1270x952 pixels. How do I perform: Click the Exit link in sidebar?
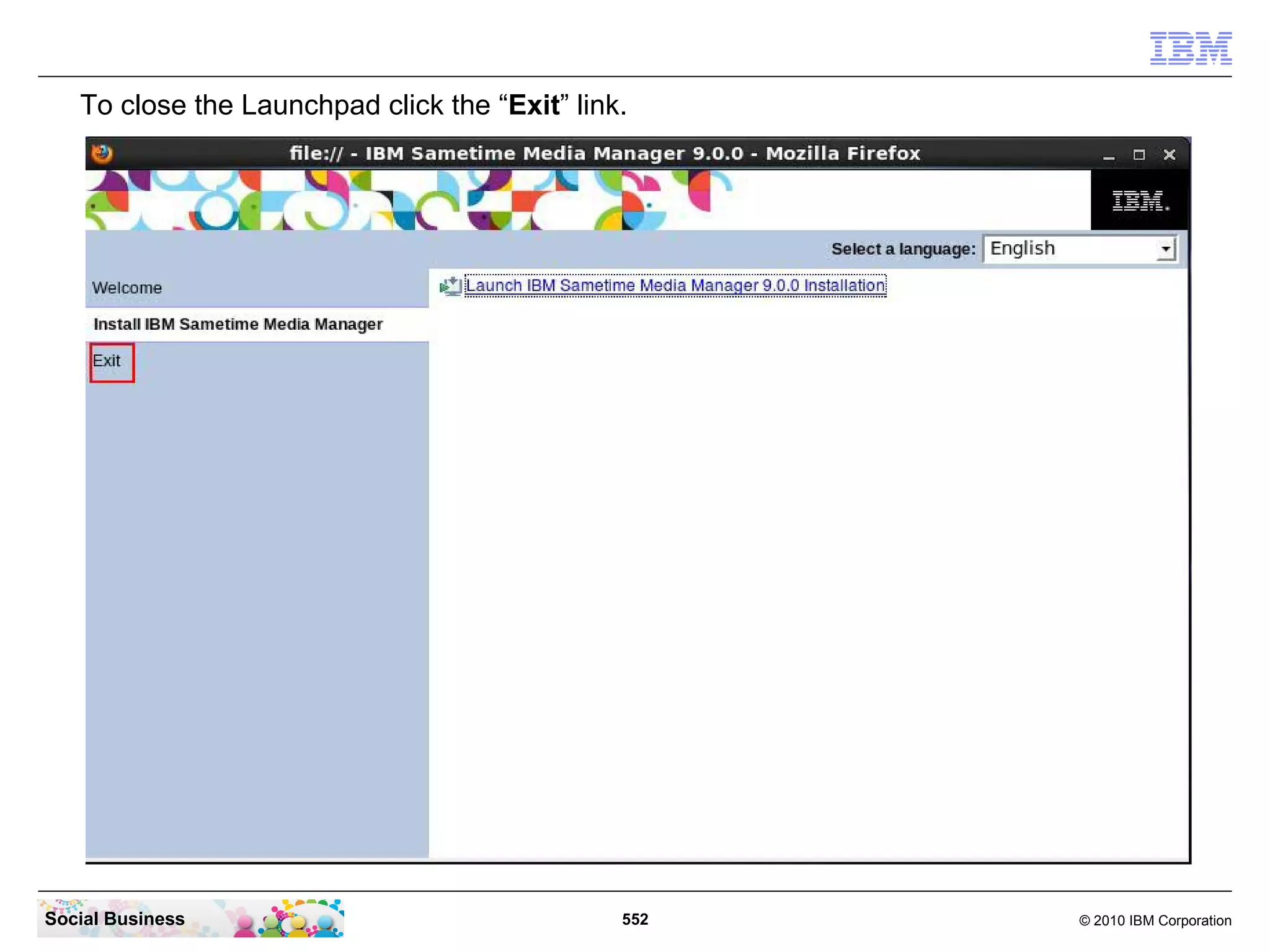click(107, 361)
